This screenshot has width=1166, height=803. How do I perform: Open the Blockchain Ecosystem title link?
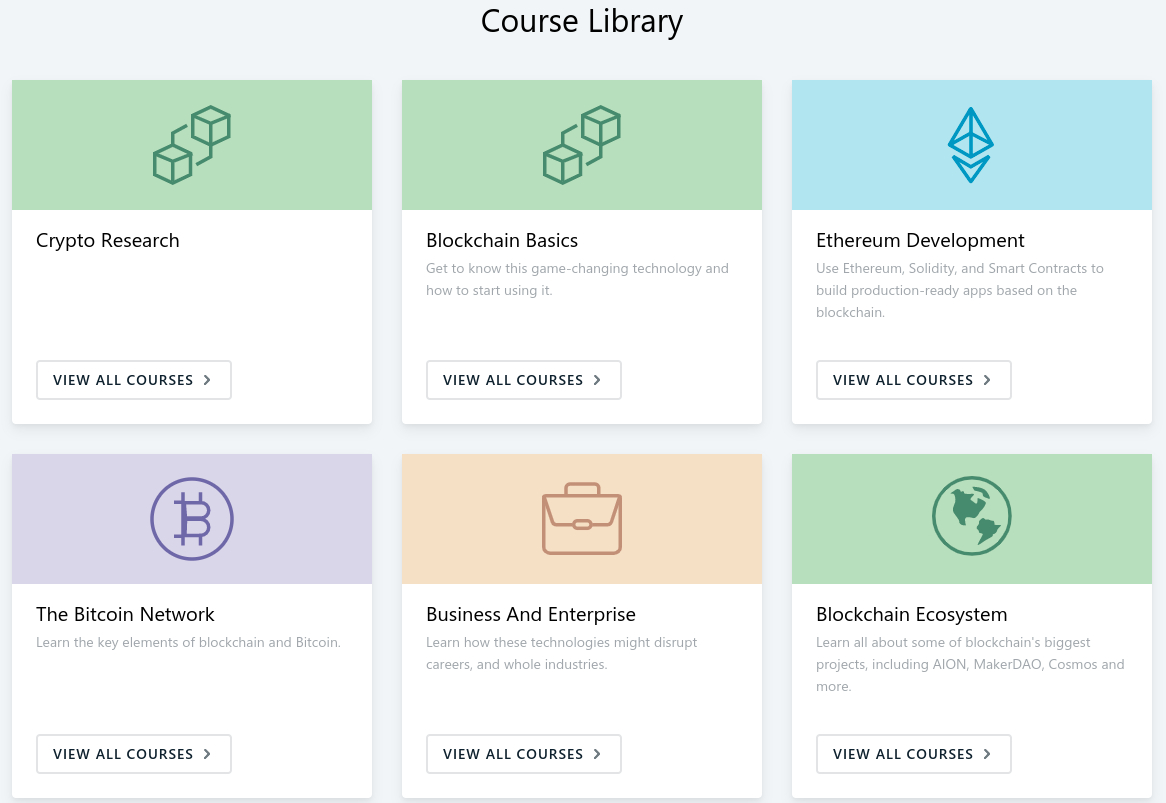(911, 615)
